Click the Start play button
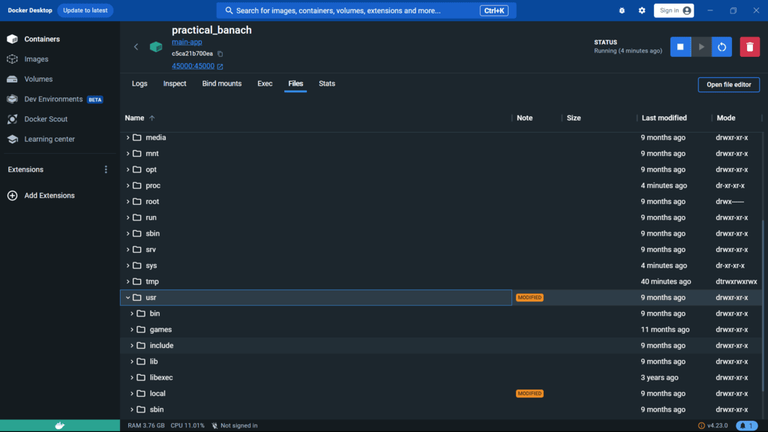Image resolution: width=768 pixels, height=432 pixels. coord(701,47)
